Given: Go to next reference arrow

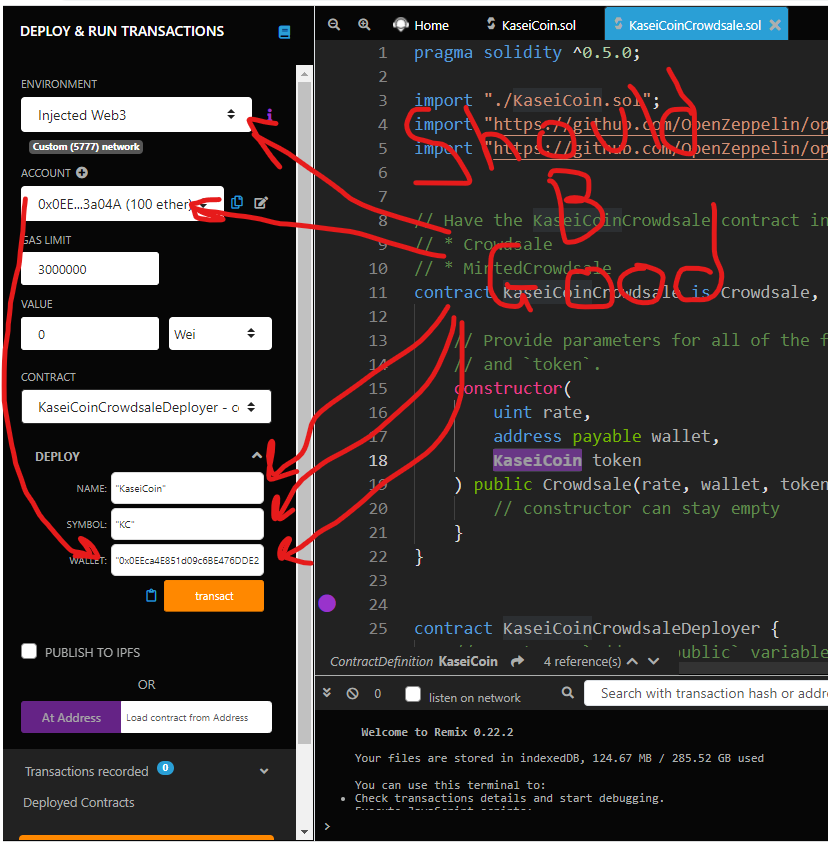Looking at the screenshot, I should coord(653,661).
